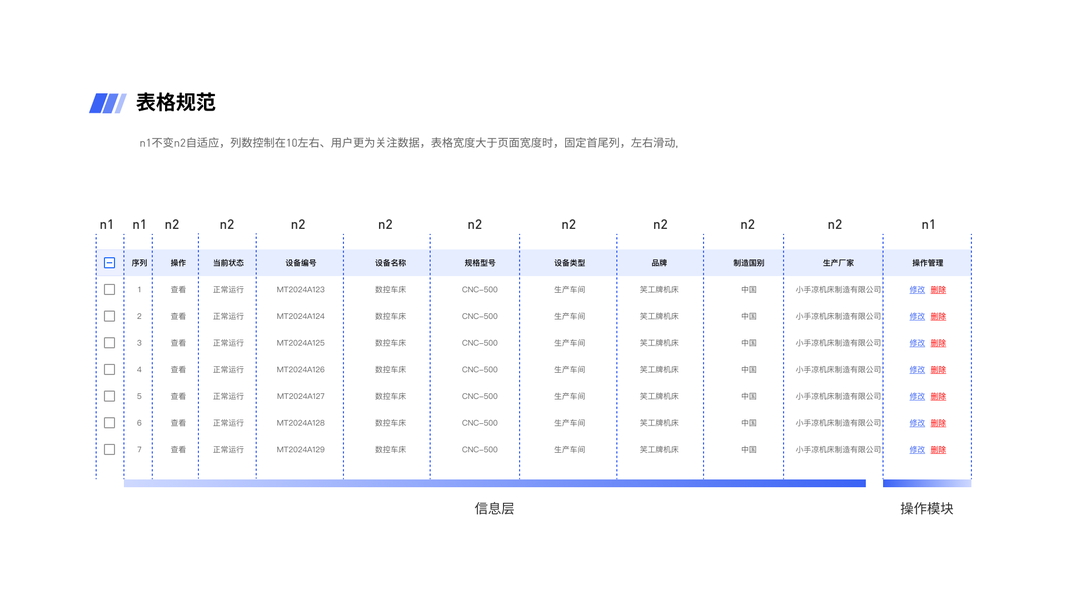Click the 设备类型 column header
The image size is (1067, 600).
(570, 263)
